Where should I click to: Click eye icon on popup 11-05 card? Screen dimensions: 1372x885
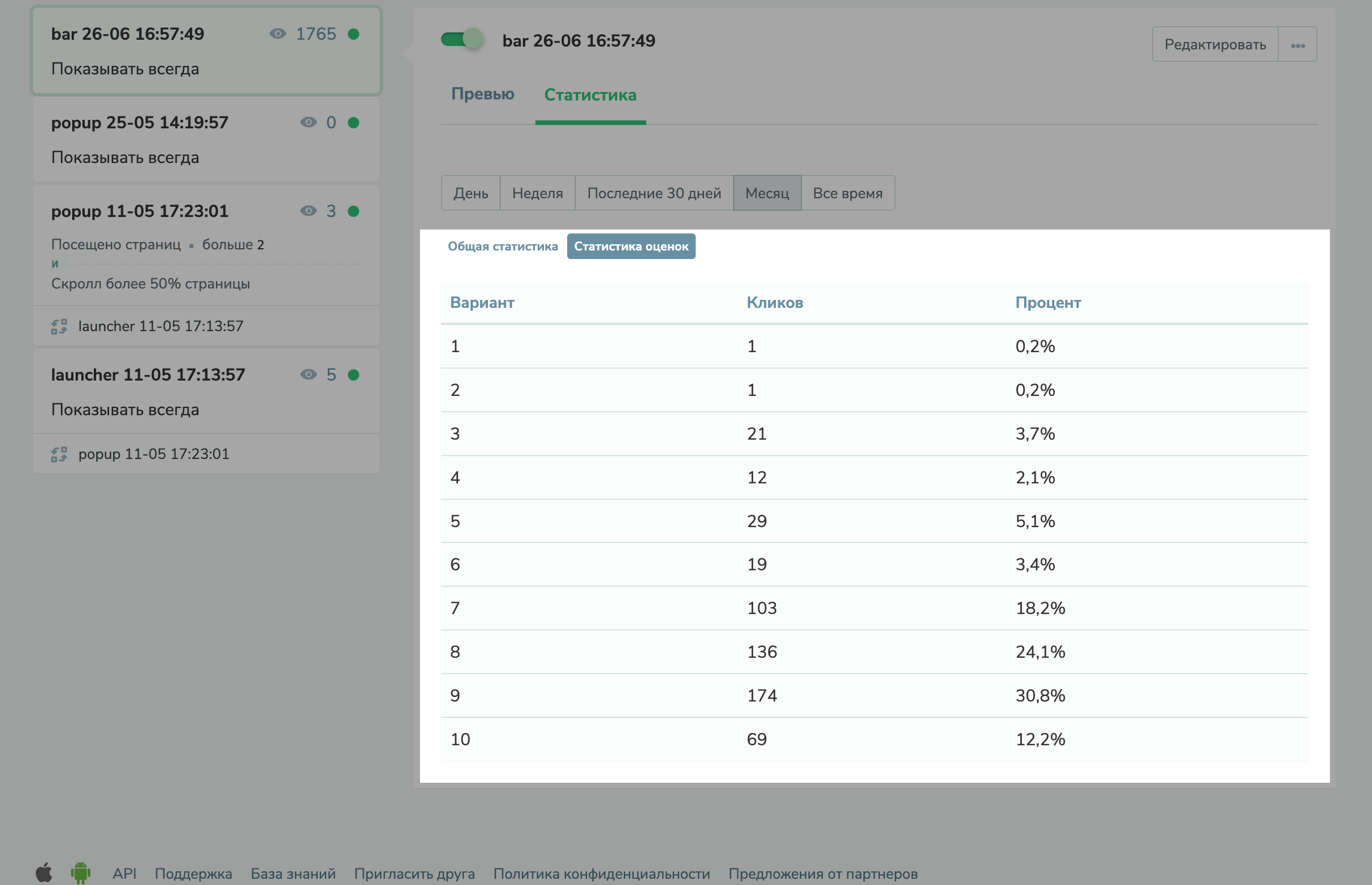coord(309,211)
